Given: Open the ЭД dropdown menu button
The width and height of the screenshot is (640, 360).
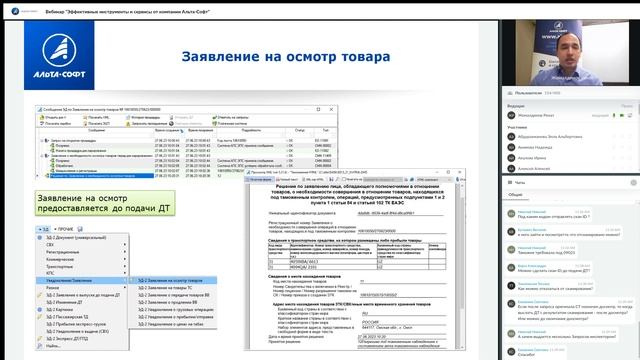Looking at the screenshot, I should tap(42, 229).
